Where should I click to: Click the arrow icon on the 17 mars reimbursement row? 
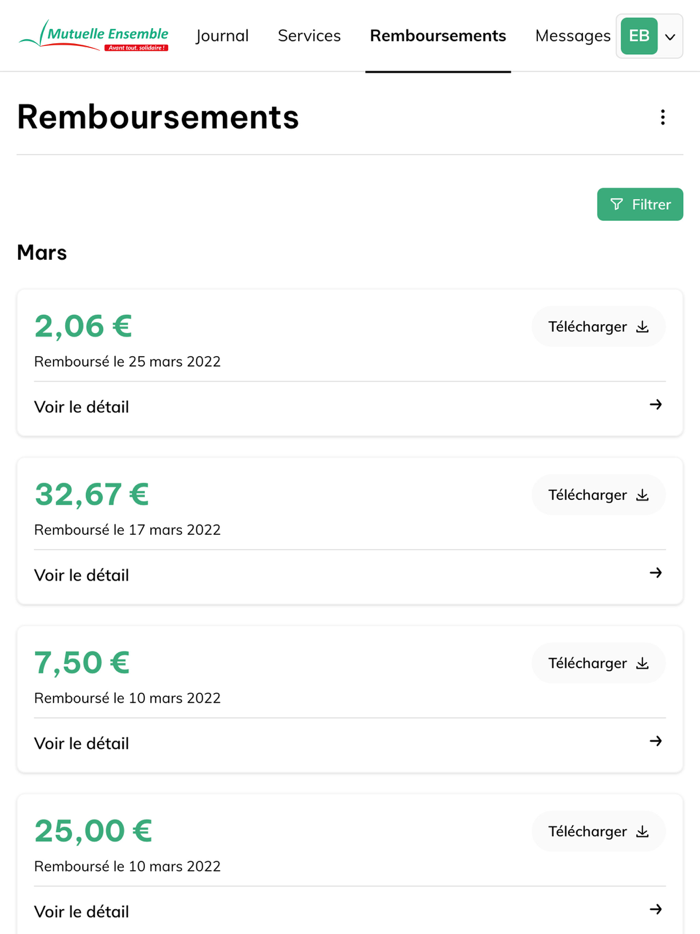click(x=655, y=572)
